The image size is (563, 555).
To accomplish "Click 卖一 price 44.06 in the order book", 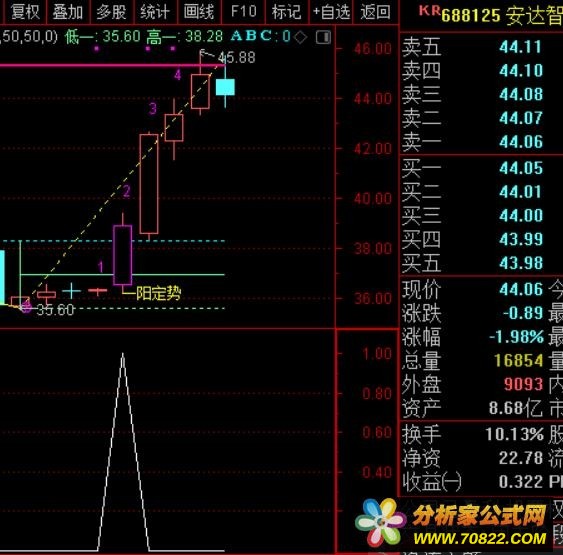I will click(521, 142).
